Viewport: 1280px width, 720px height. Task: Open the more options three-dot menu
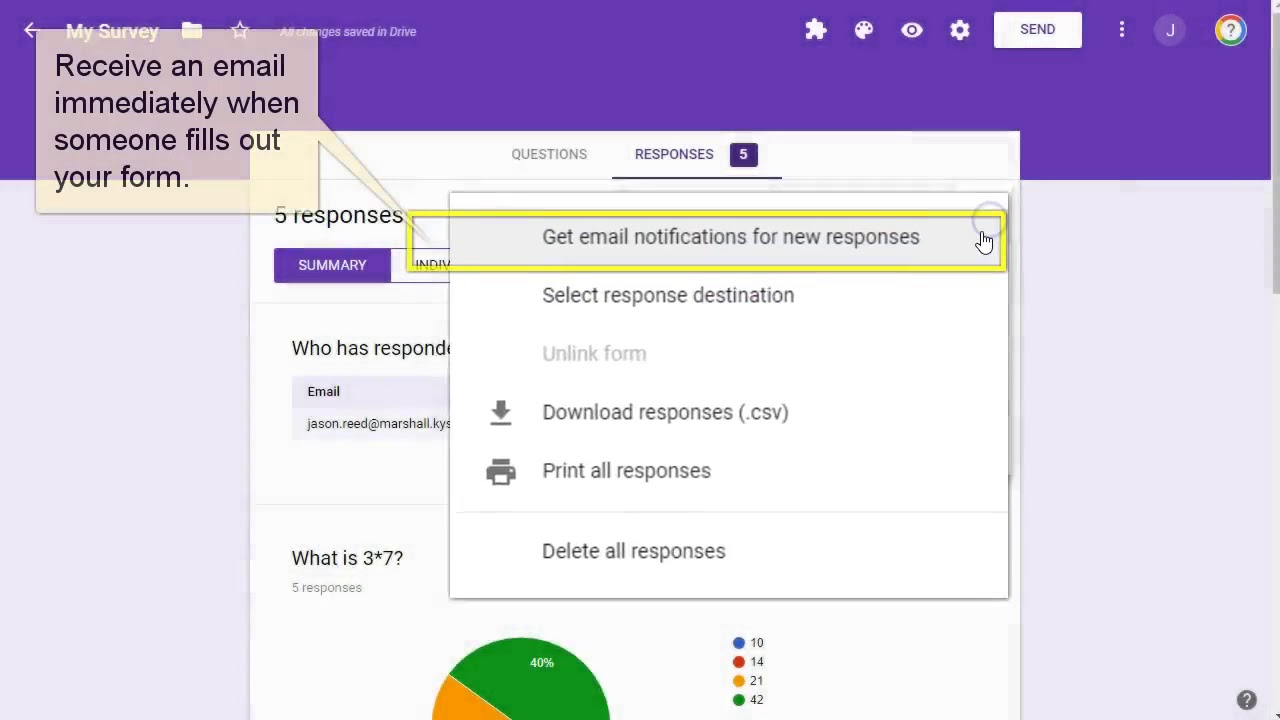coord(1122,30)
